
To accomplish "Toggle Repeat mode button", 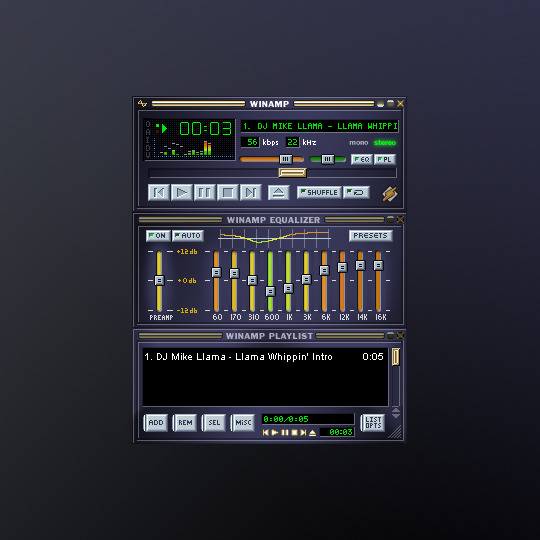I will [356, 193].
